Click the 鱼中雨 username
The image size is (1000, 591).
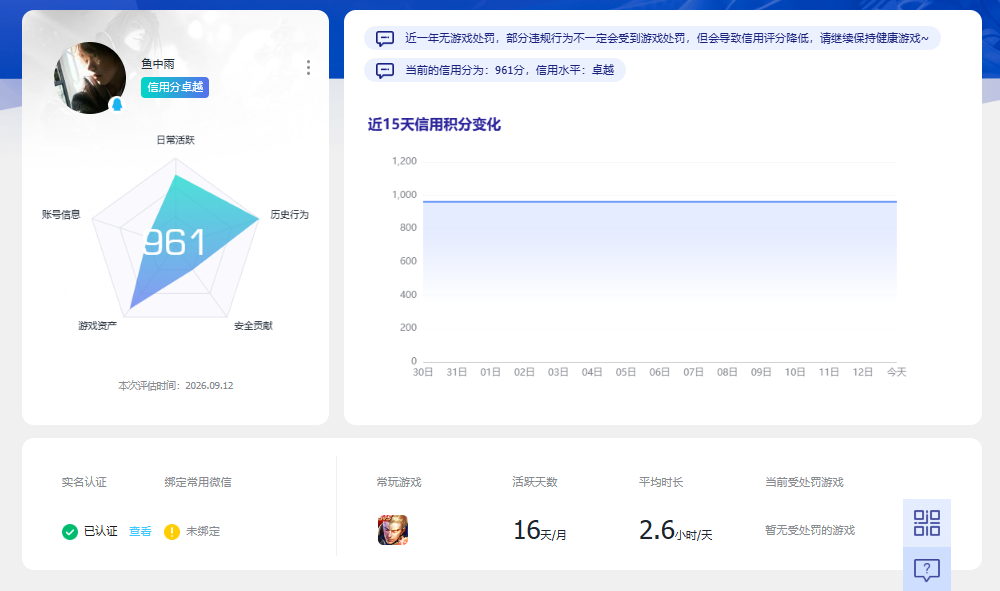(158, 64)
